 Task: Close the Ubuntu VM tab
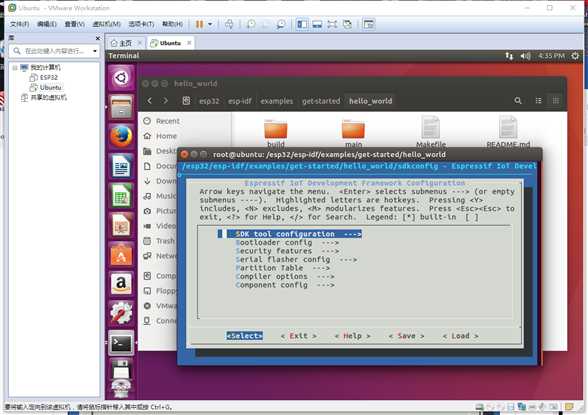(x=189, y=43)
